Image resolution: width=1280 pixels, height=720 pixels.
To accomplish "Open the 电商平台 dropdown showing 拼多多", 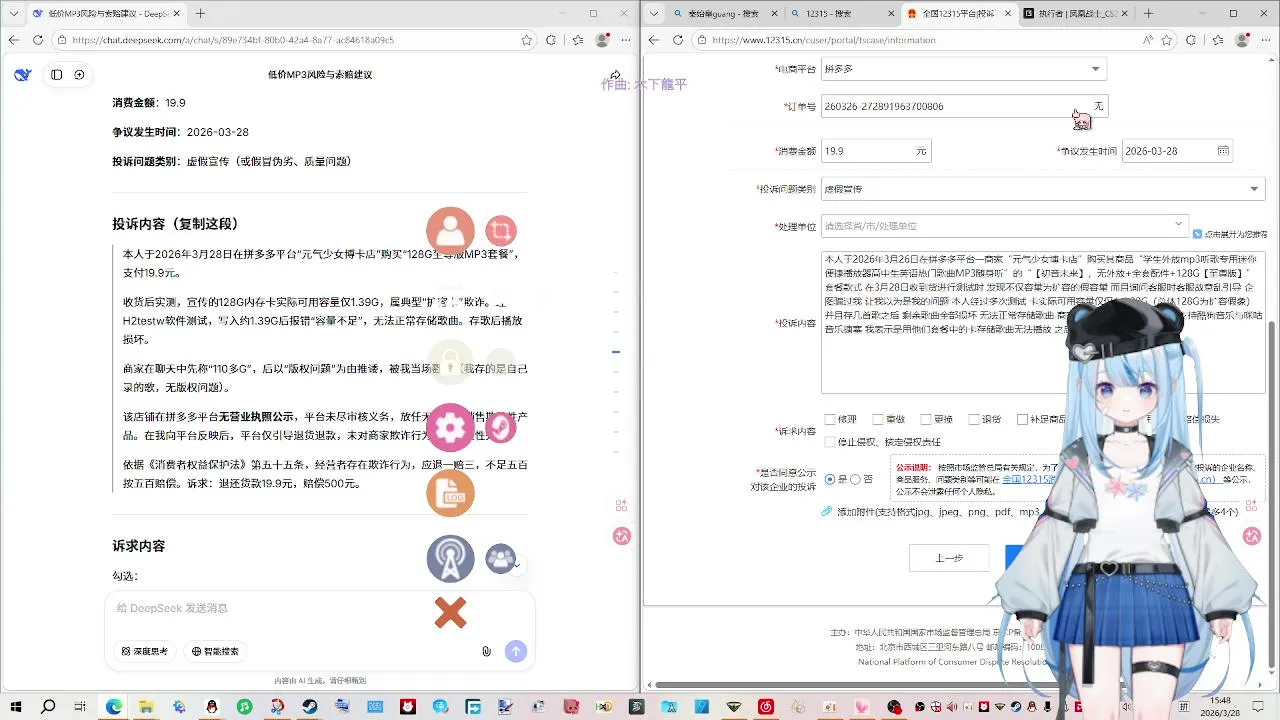I will tap(963, 69).
